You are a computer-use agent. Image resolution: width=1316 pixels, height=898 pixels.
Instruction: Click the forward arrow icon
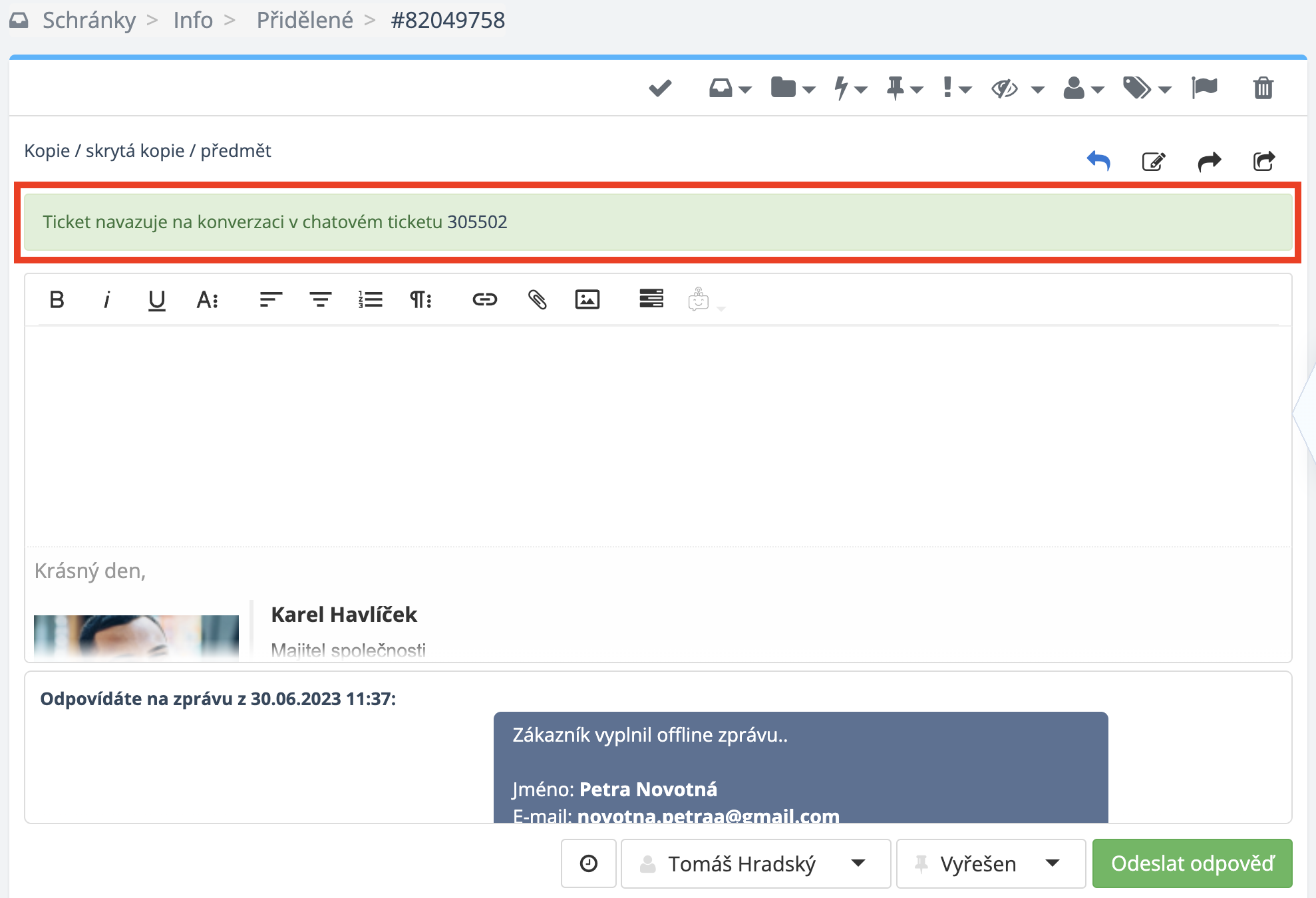(1209, 161)
